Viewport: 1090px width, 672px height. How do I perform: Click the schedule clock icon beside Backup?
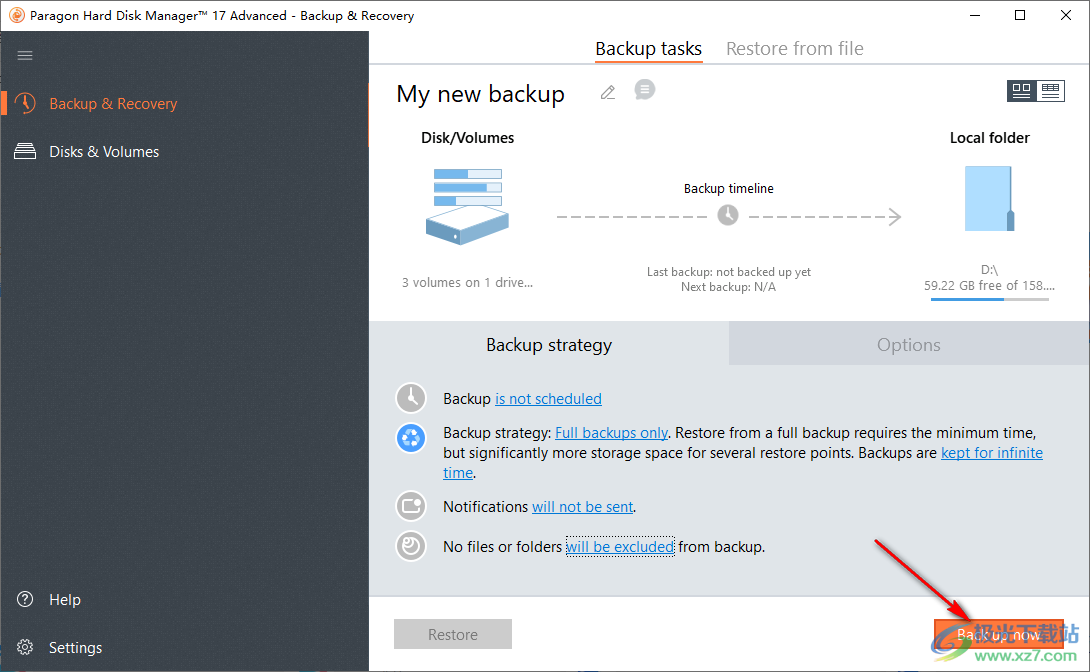pyautogui.click(x=411, y=398)
